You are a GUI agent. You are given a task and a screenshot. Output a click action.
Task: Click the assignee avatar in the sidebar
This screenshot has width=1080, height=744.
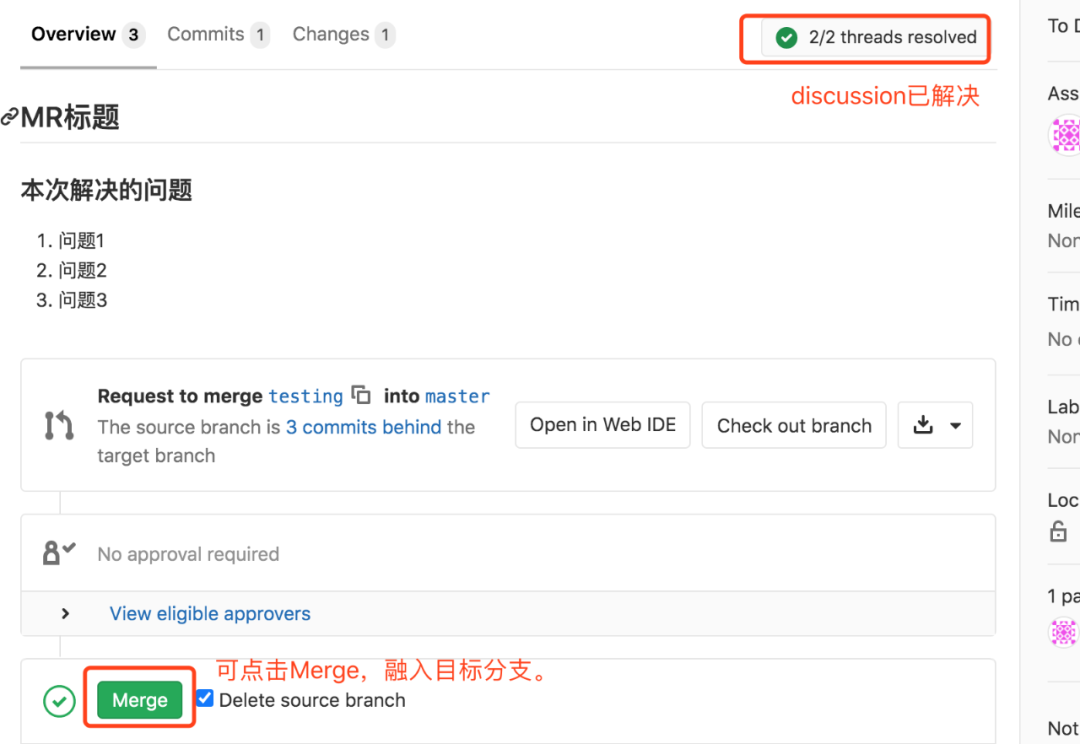[1066, 134]
